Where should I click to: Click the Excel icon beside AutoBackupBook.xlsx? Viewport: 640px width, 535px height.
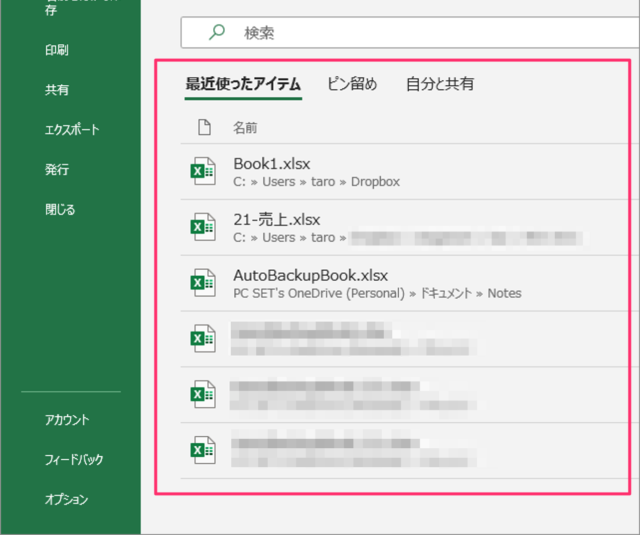coord(203,284)
